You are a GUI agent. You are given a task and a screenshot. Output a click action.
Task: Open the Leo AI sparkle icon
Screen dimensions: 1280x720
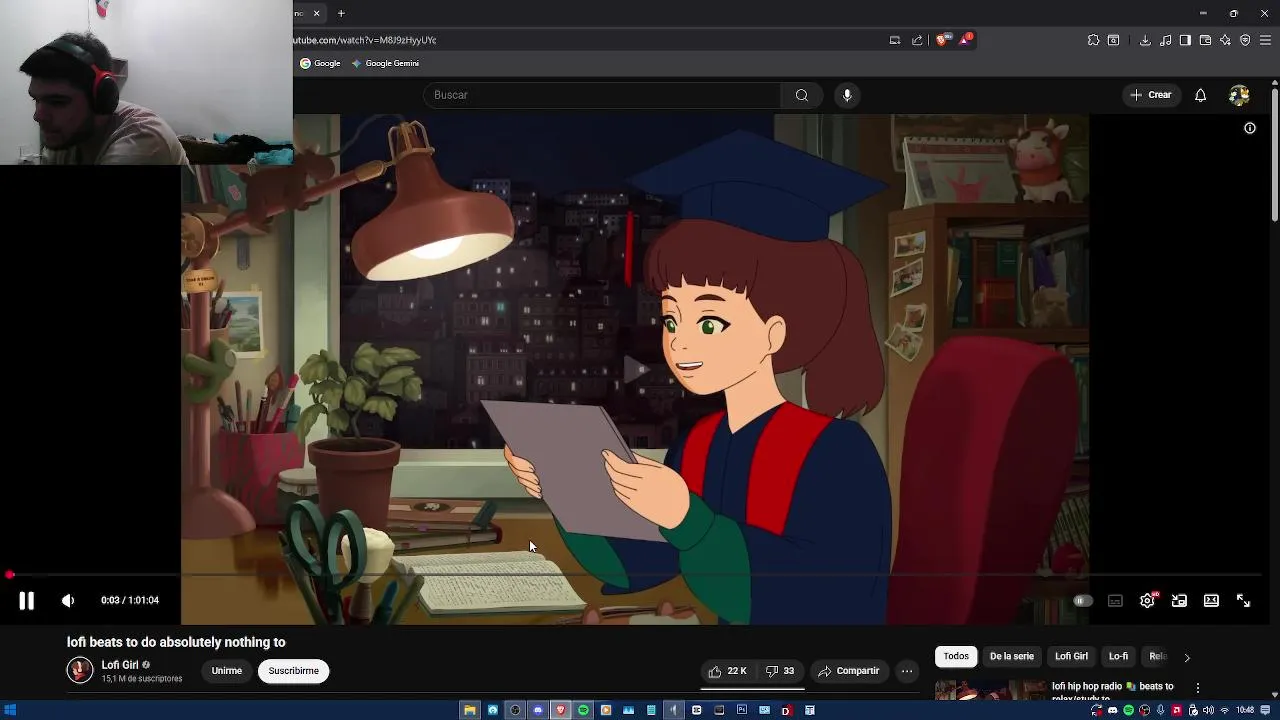pyautogui.click(x=1225, y=40)
